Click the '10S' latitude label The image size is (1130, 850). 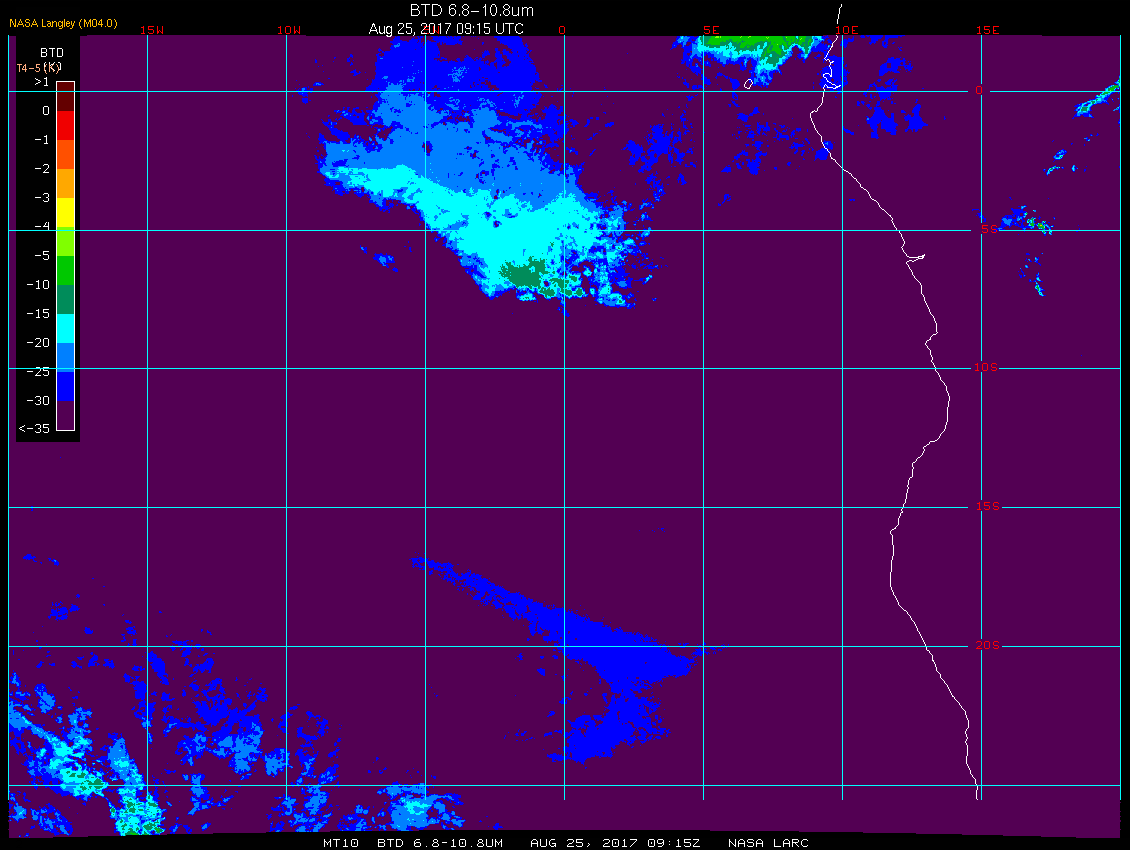pos(986,368)
